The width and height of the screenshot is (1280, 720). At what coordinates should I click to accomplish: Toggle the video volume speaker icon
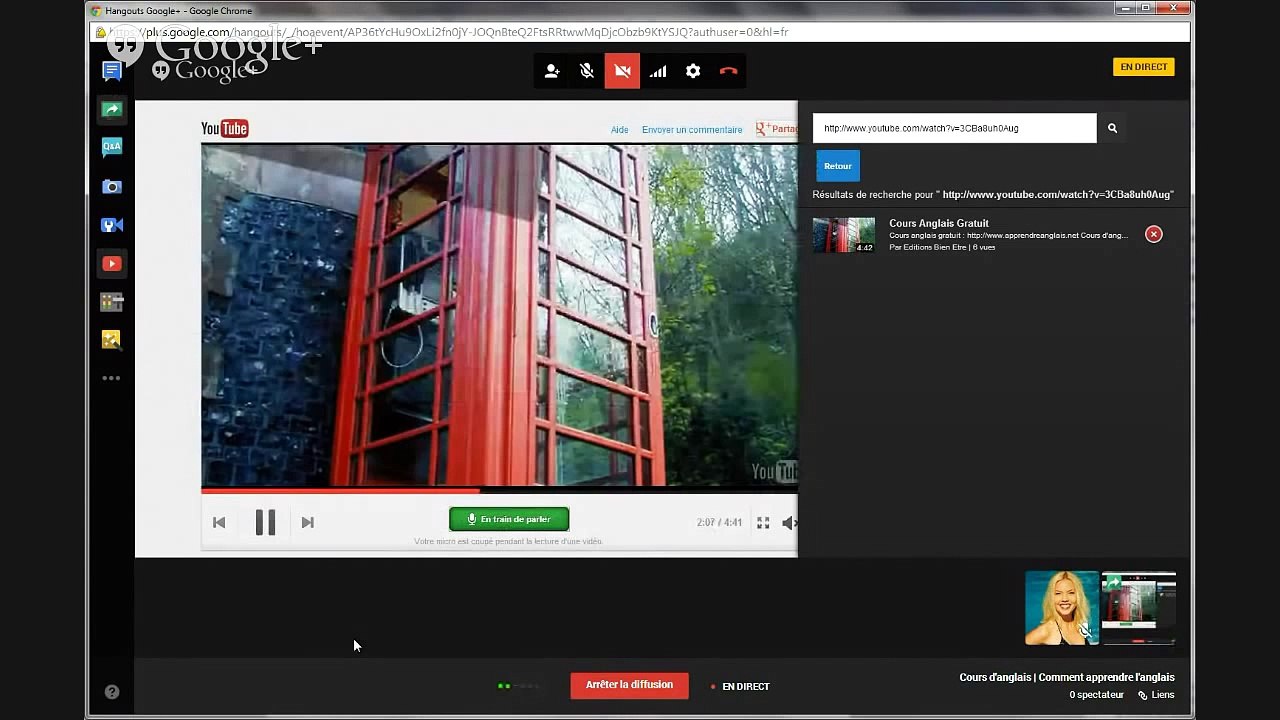[789, 523]
